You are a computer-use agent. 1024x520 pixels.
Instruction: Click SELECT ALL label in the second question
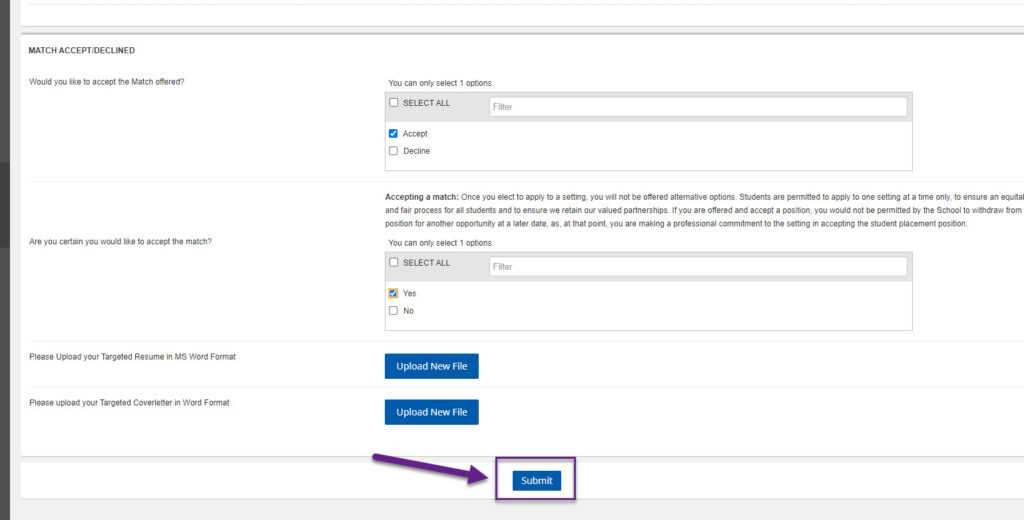tap(426, 263)
